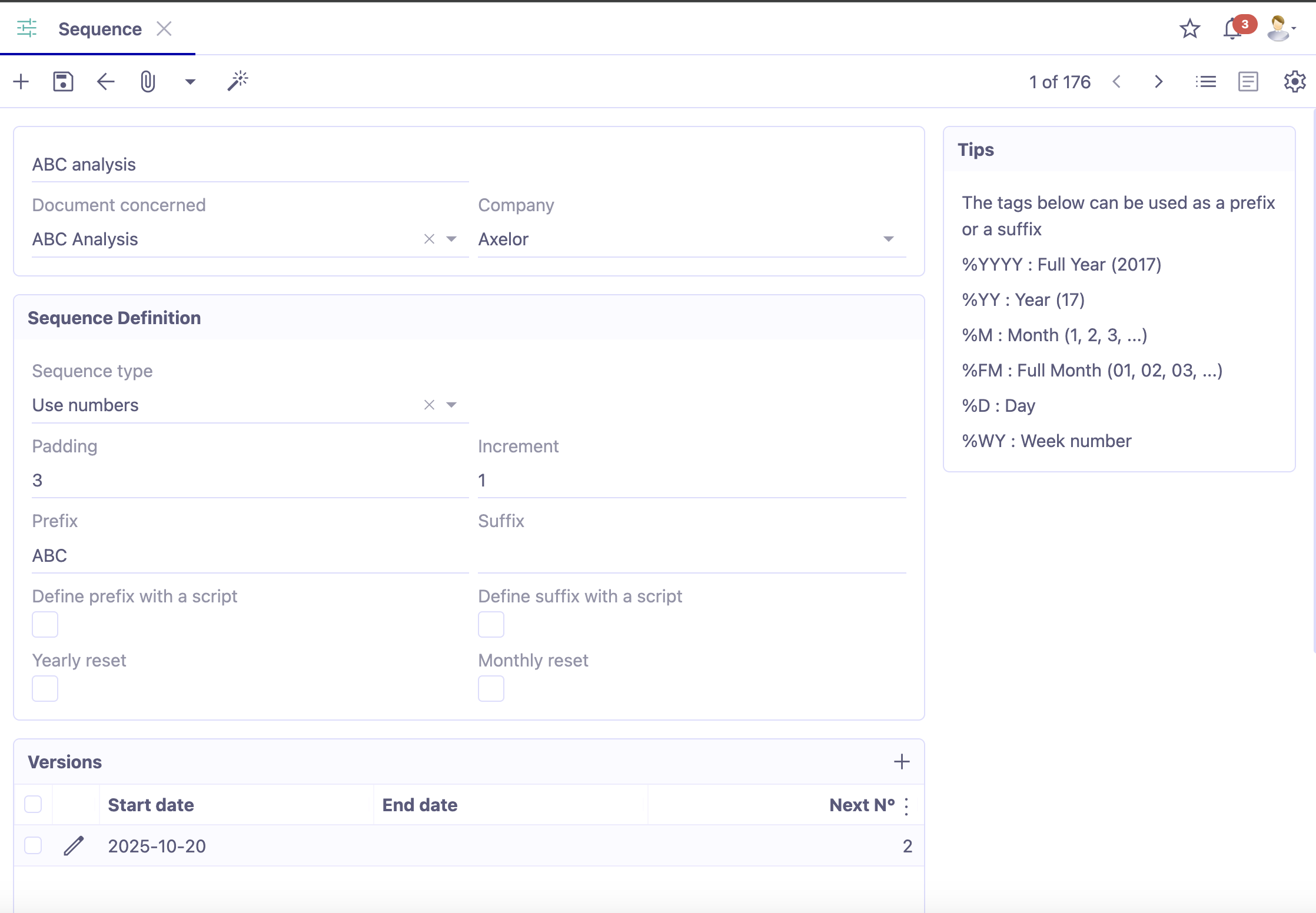Open the user avatar menu

1281,28
